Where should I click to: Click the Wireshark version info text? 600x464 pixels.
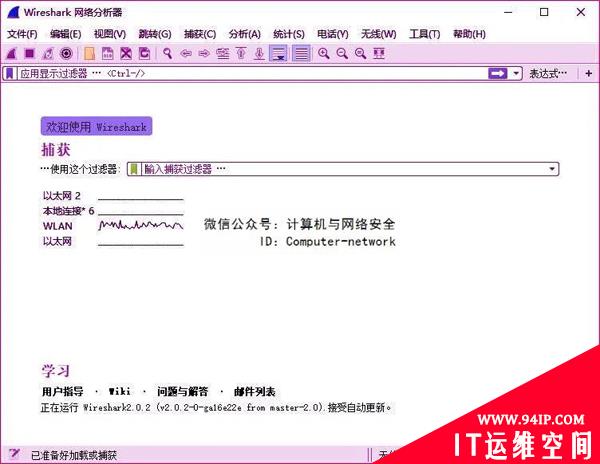(x=216, y=408)
